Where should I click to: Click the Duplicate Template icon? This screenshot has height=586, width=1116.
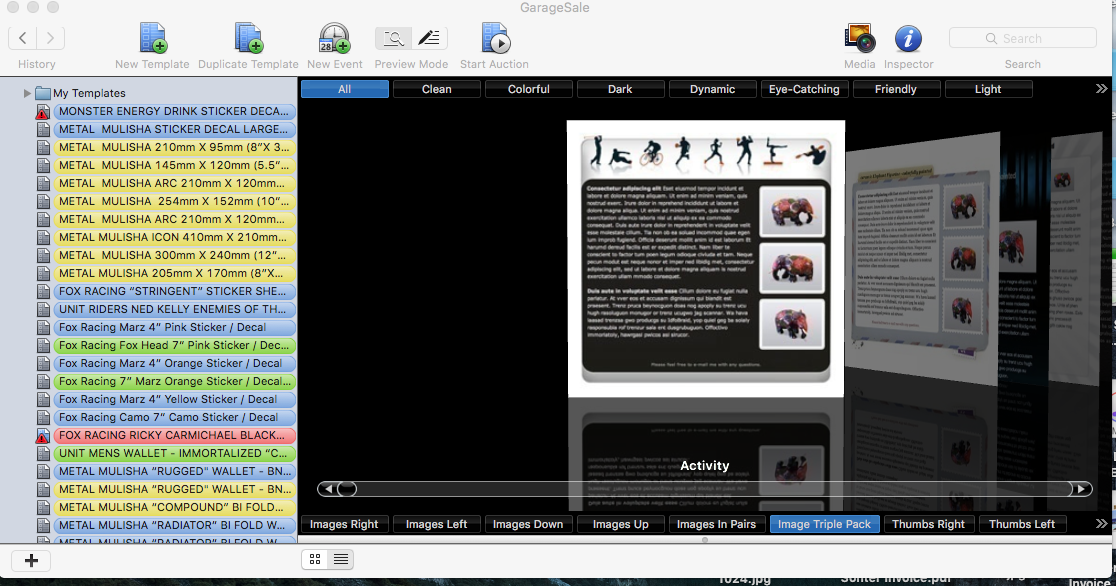tap(248, 39)
